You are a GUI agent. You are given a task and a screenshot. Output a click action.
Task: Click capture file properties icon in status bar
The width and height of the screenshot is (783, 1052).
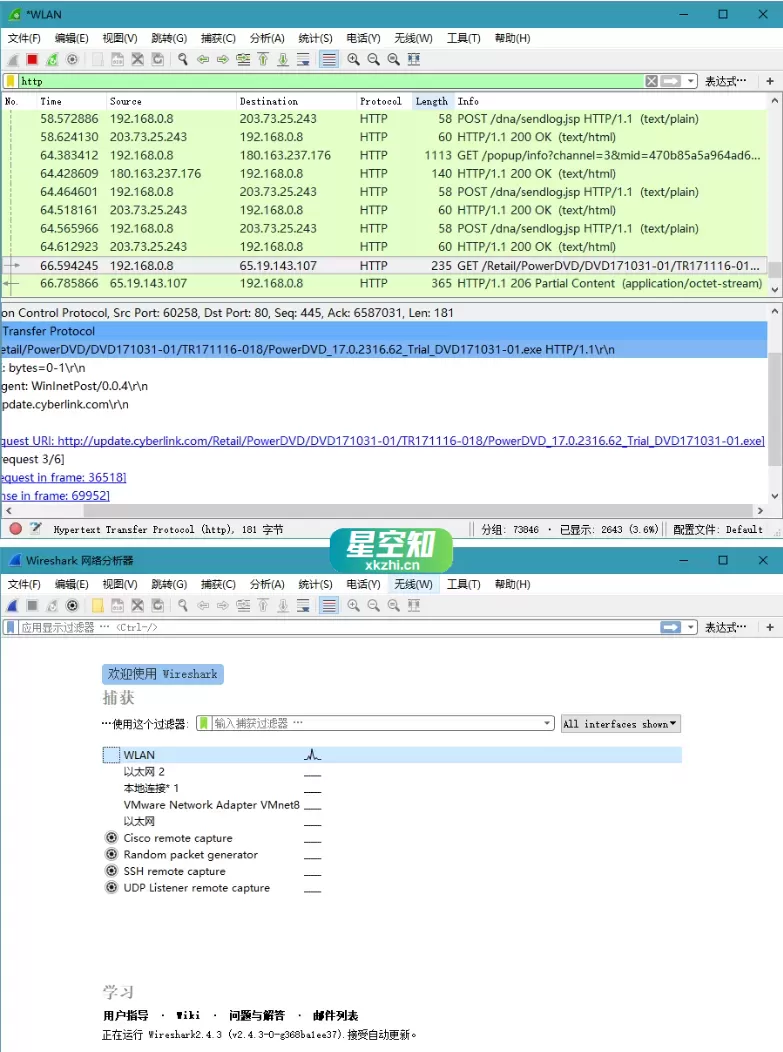[x=36, y=529]
